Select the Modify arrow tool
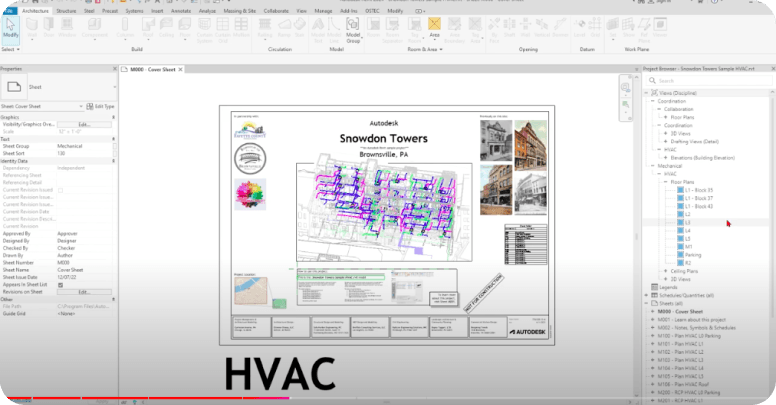The height and width of the screenshot is (405, 776). pos(10,28)
